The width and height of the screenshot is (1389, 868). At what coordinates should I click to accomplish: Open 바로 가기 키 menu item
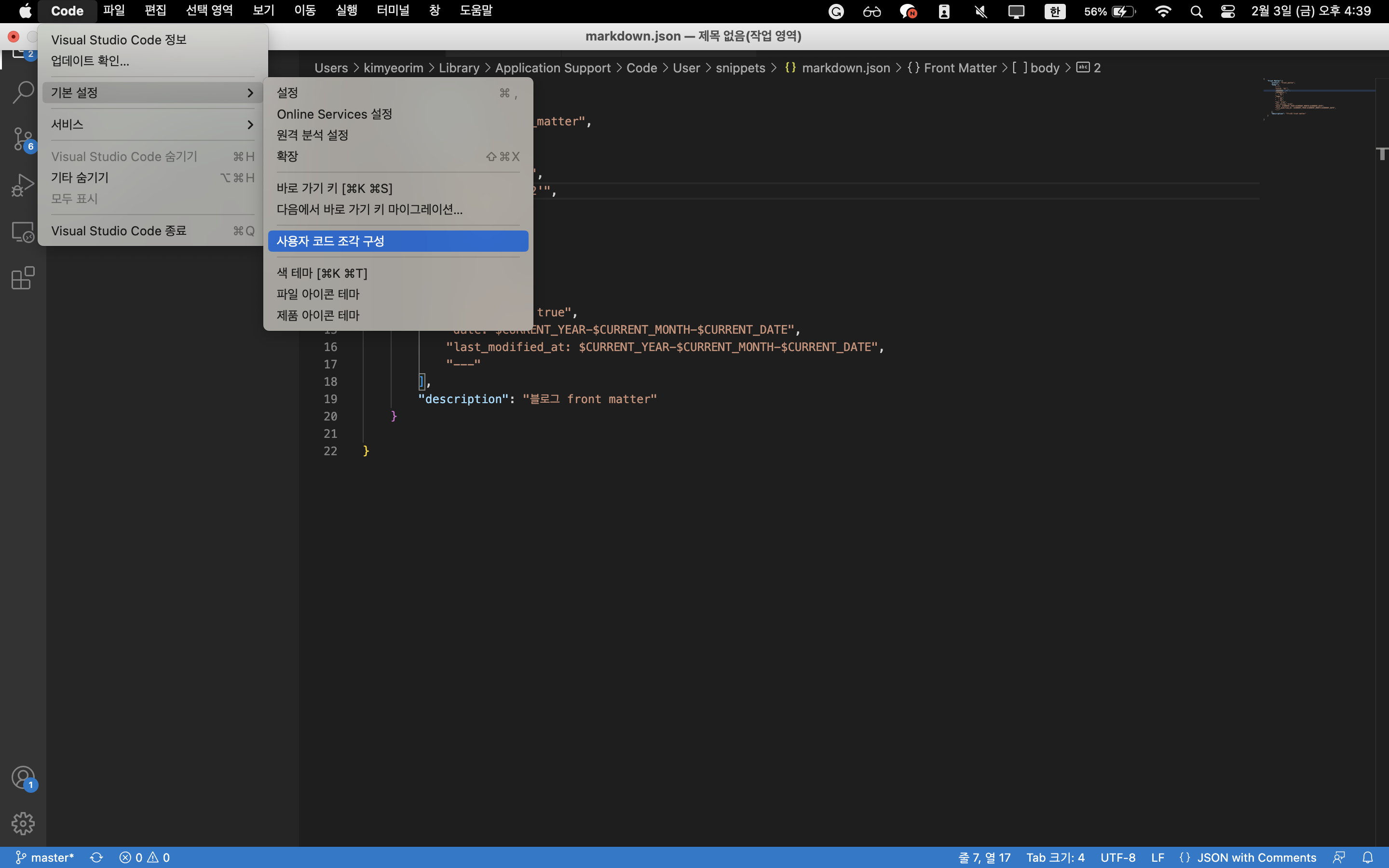coord(398,188)
